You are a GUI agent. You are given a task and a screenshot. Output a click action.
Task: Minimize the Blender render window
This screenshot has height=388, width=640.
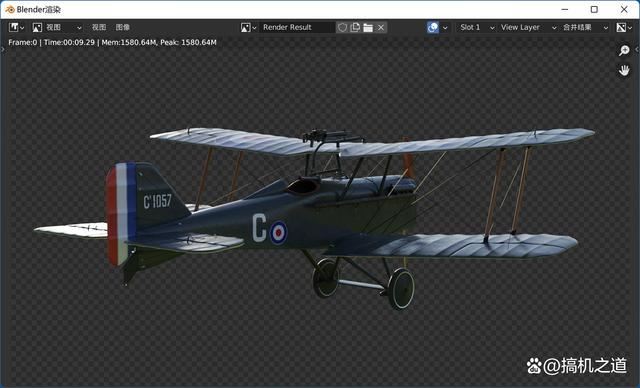click(x=564, y=9)
